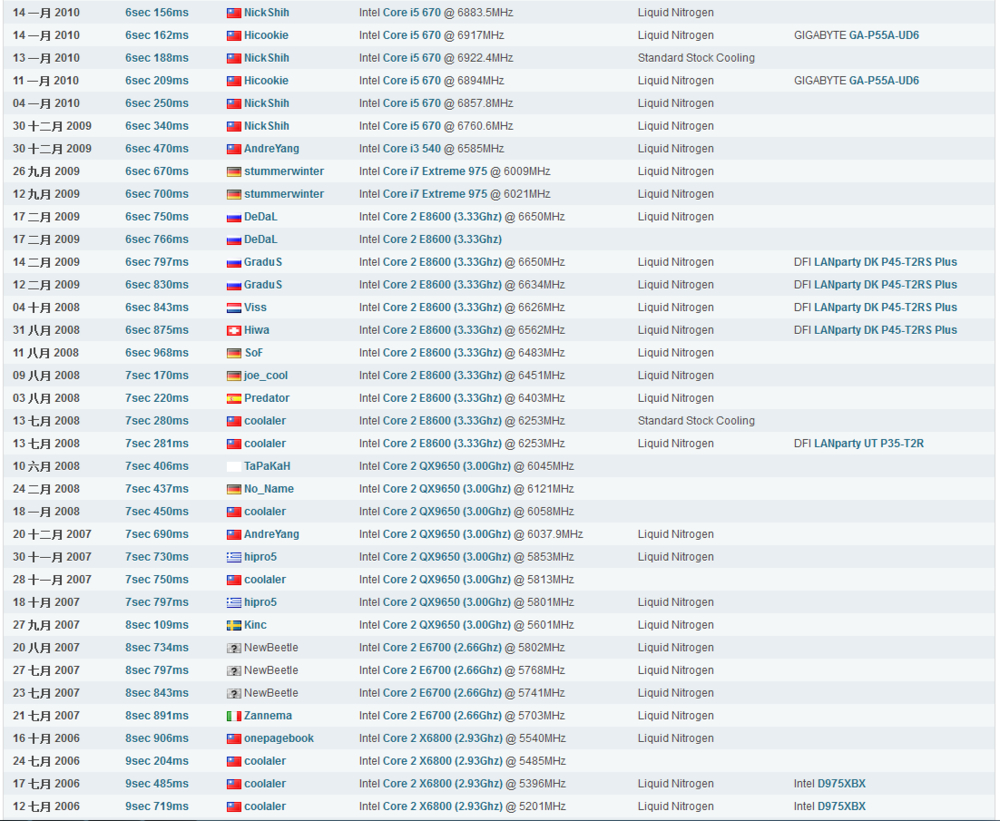The width and height of the screenshot is (1000, 821).
Task: Click Taiwan flag beside NickShih 6sec 156ms
Action: click(233, 13)
